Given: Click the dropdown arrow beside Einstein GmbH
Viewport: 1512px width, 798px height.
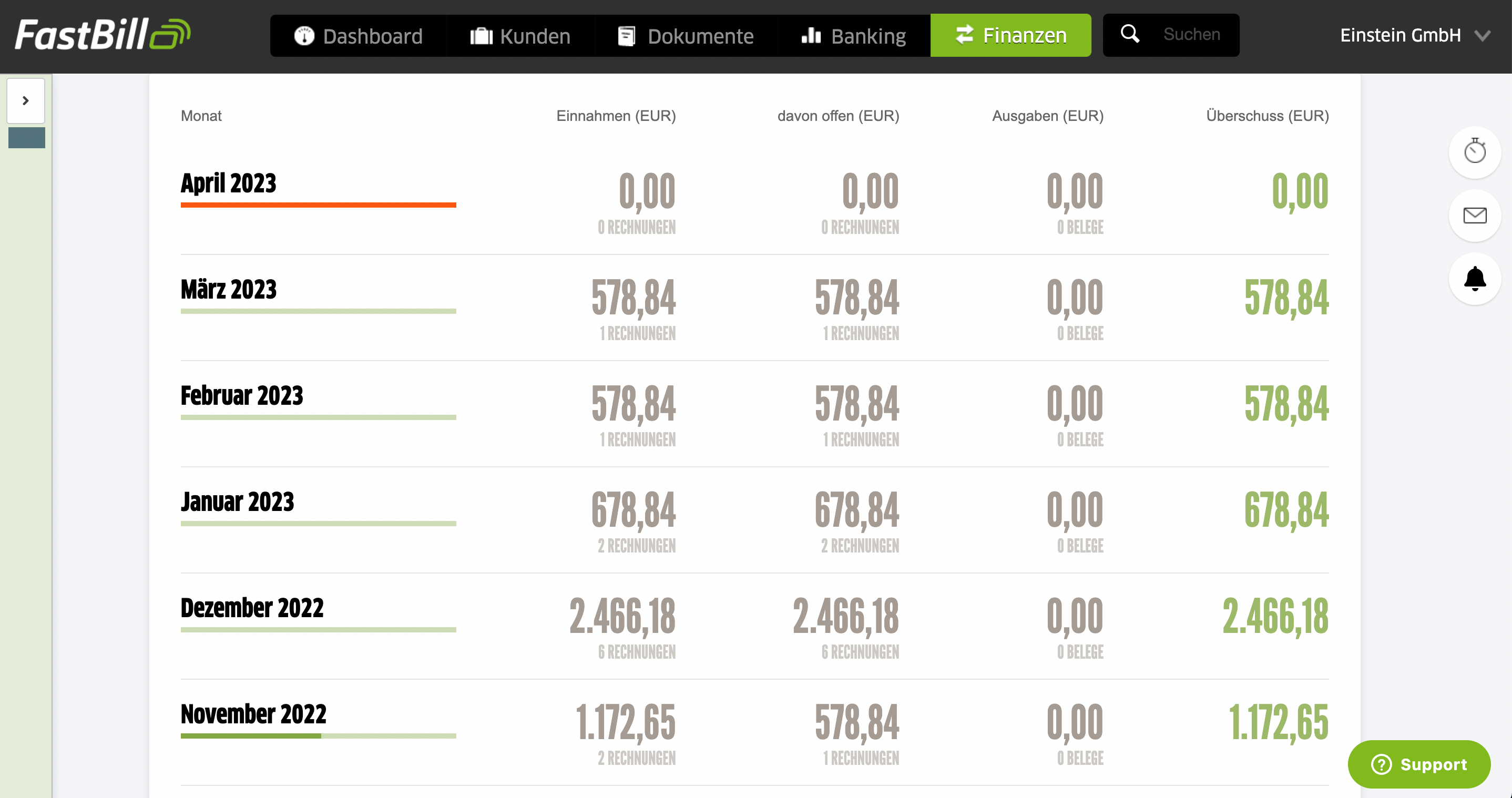Looking at the screenshot, I should tap(1483, 36).
